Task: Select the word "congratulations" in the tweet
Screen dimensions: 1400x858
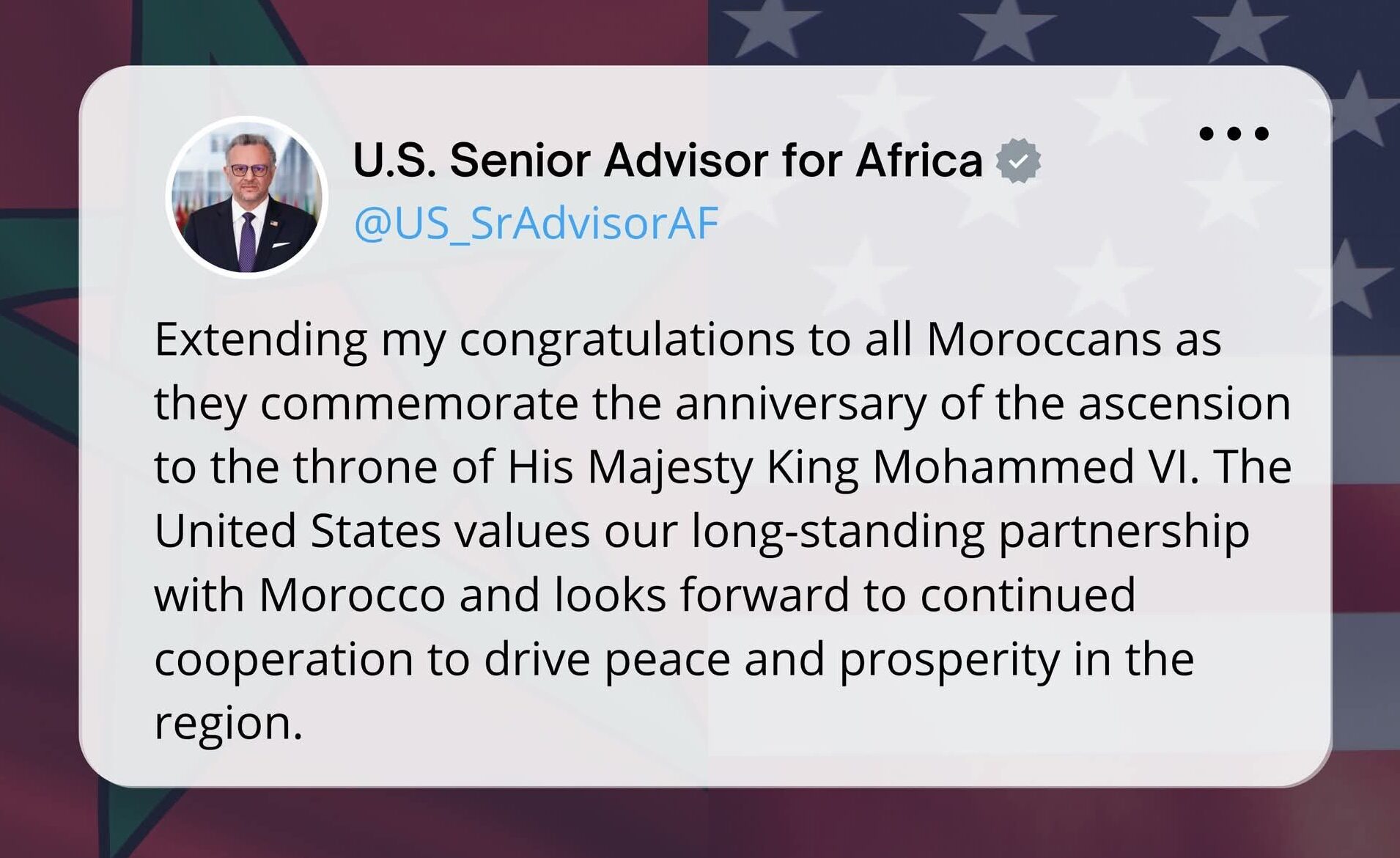Action: pyautogui.click(x=627, y=340)
